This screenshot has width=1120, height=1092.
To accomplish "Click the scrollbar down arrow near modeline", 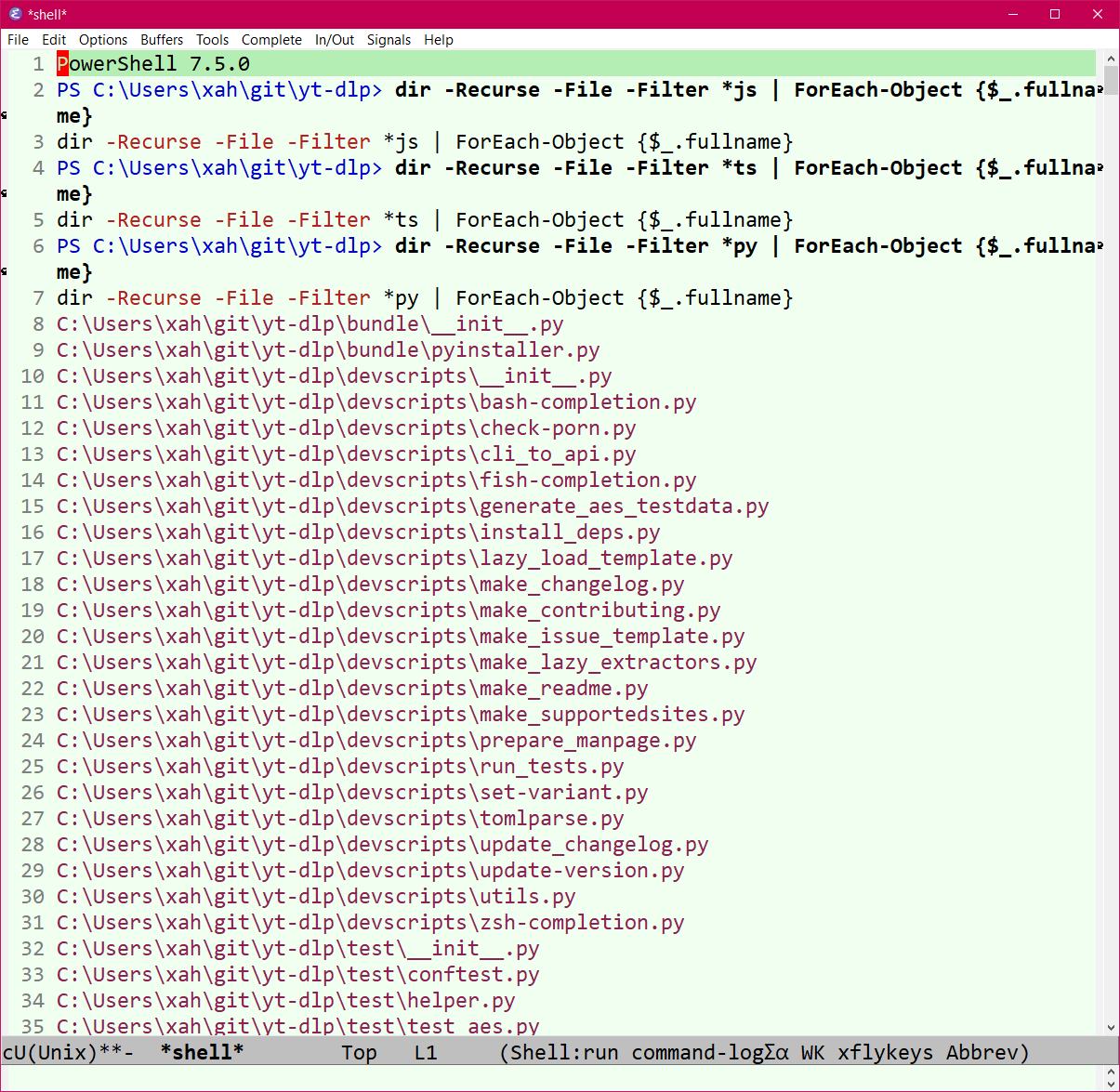I will coord(1111,1028).
